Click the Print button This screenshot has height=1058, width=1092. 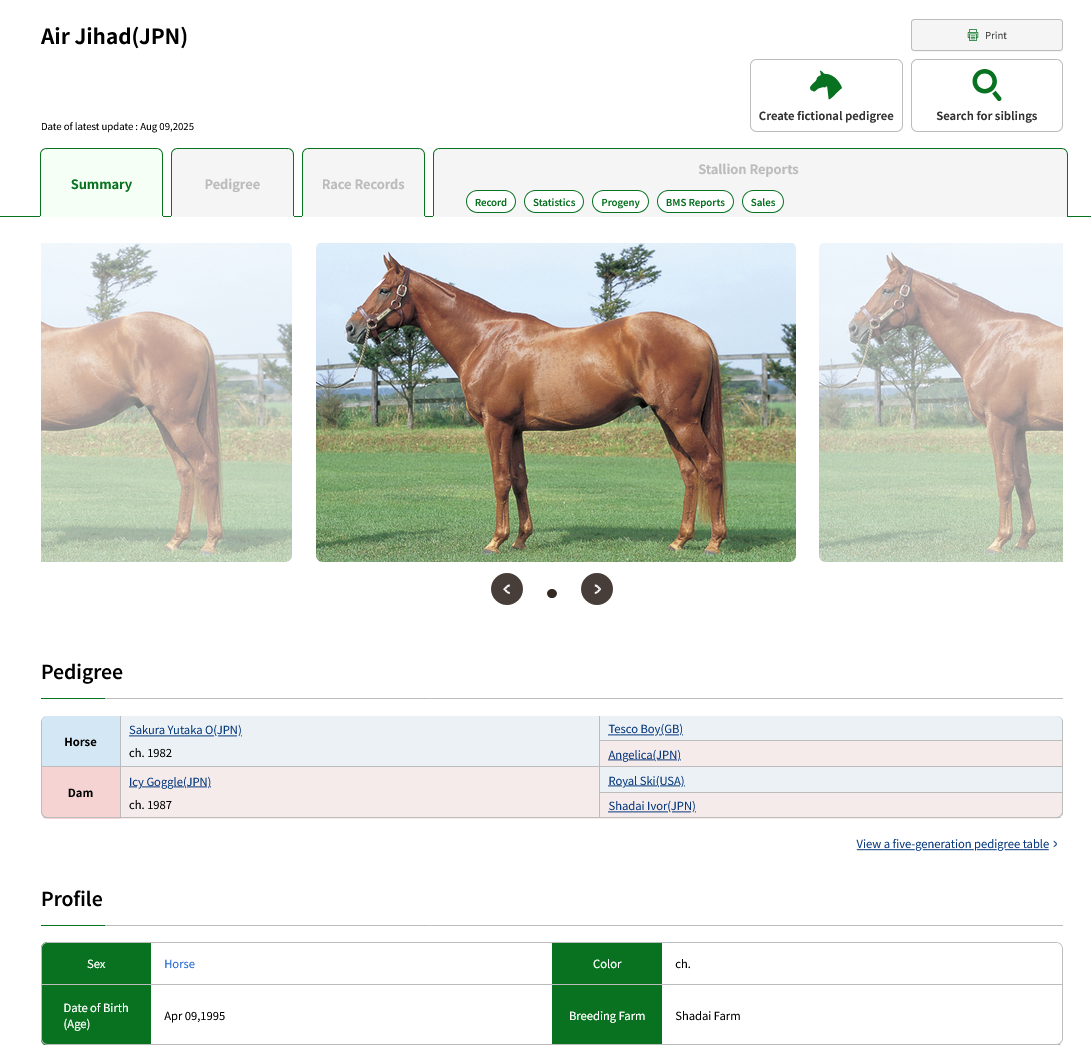986,35
